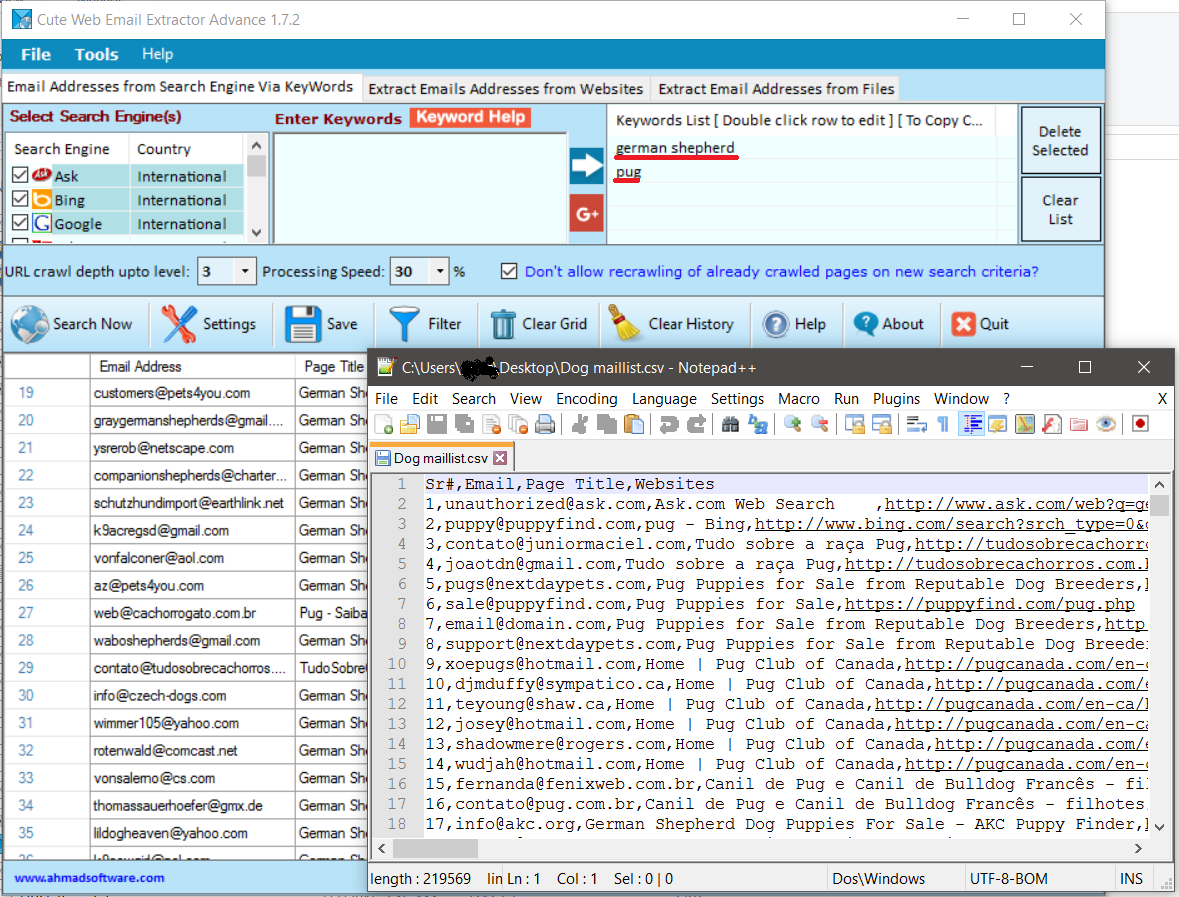Viewport: 1179px width, 897px height.
Task: Select the customers@pets4you.com email cell
Action: point(192,392)
